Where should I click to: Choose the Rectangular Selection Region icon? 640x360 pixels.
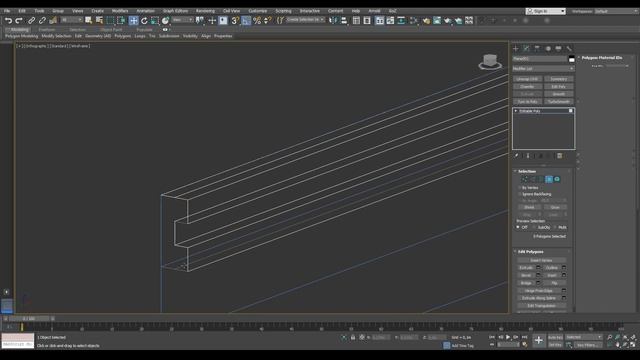click(x=110, y=20)
